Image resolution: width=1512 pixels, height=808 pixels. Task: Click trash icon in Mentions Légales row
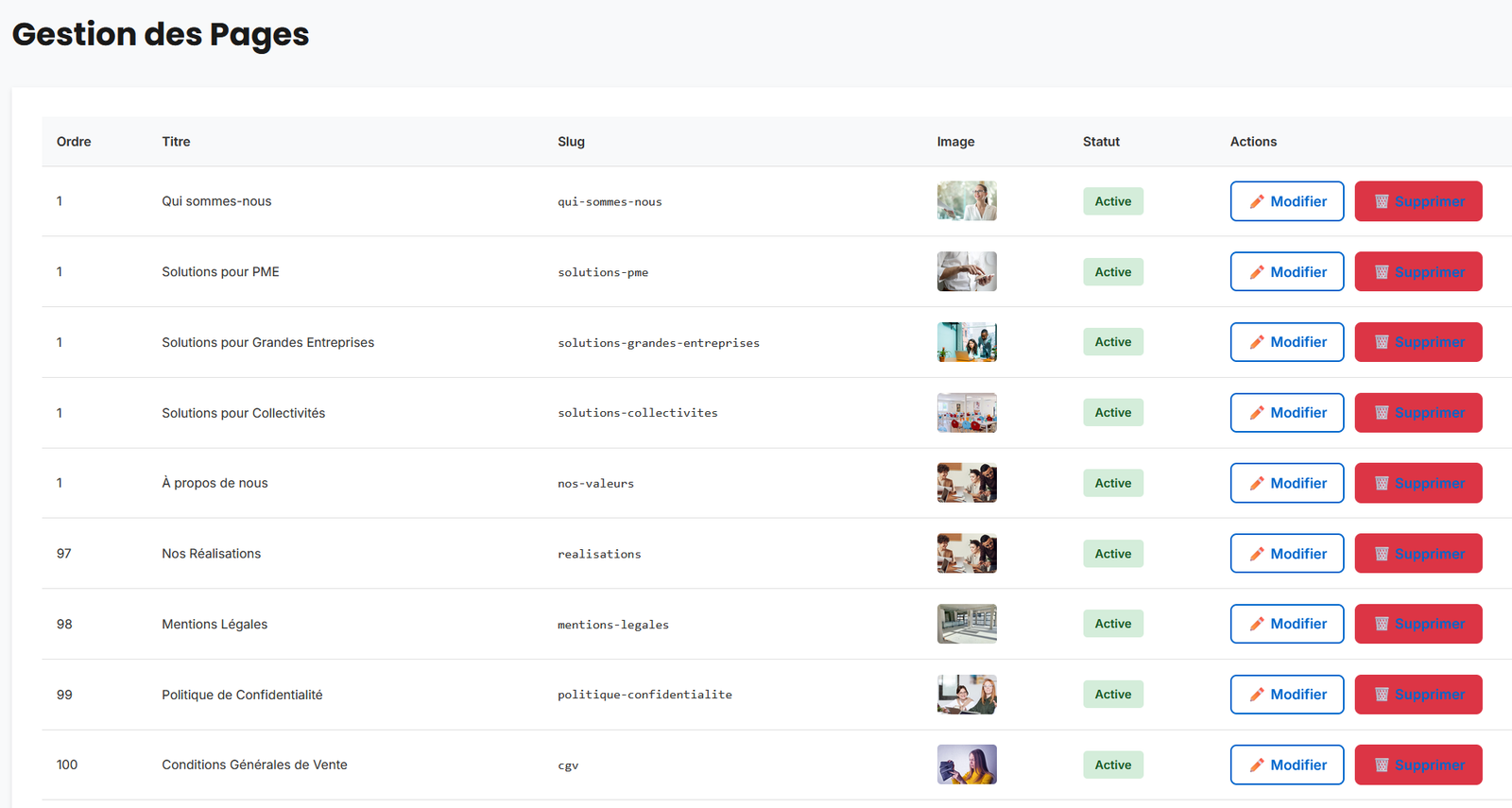coord(1382,624)
